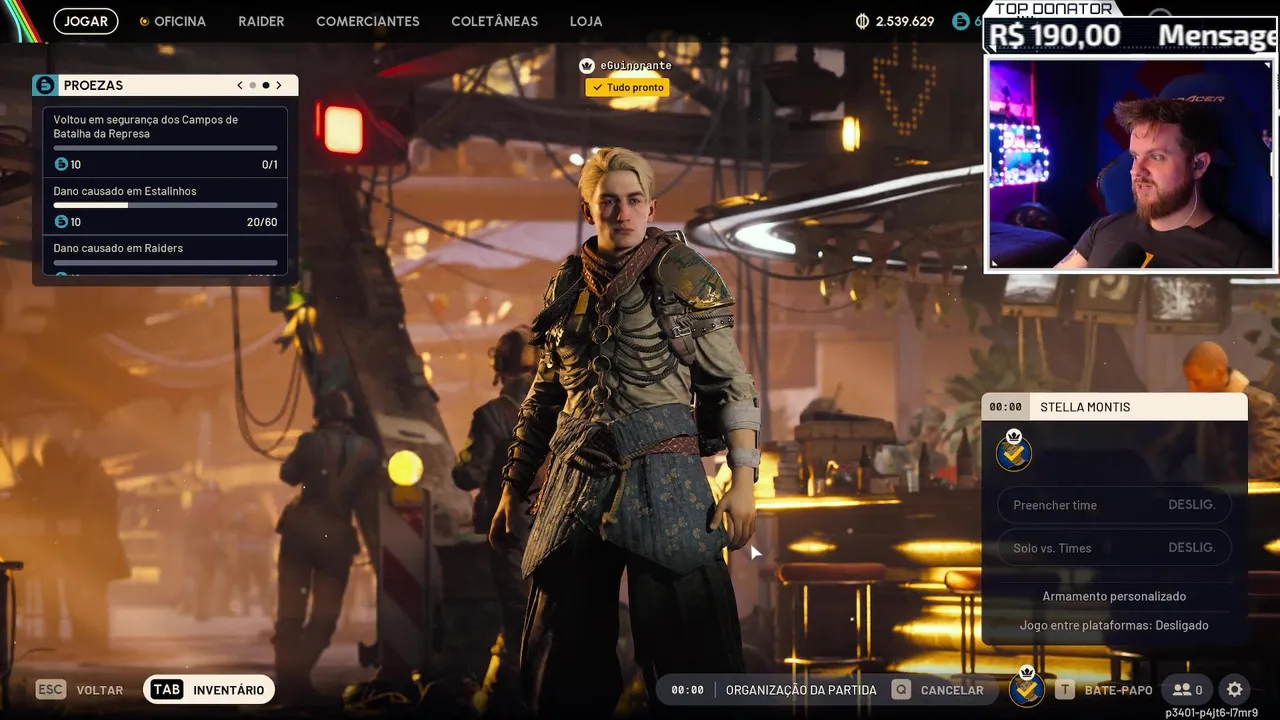The height and width of the screenshot is (720, 1280).
Task: Click the Raiders damage progress bar
Action: [x=165, y=262]
